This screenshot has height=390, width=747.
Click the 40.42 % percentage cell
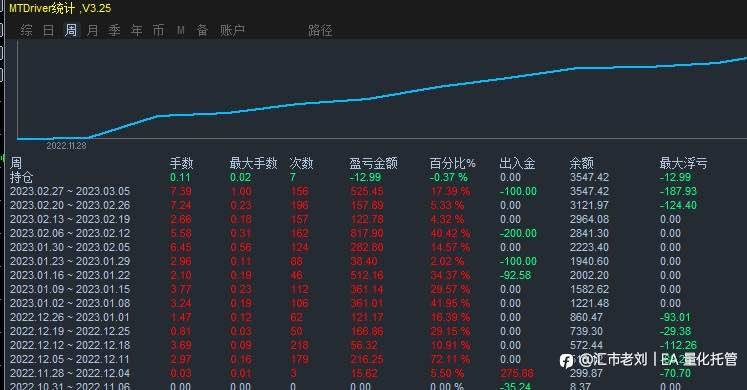(450, 233)
